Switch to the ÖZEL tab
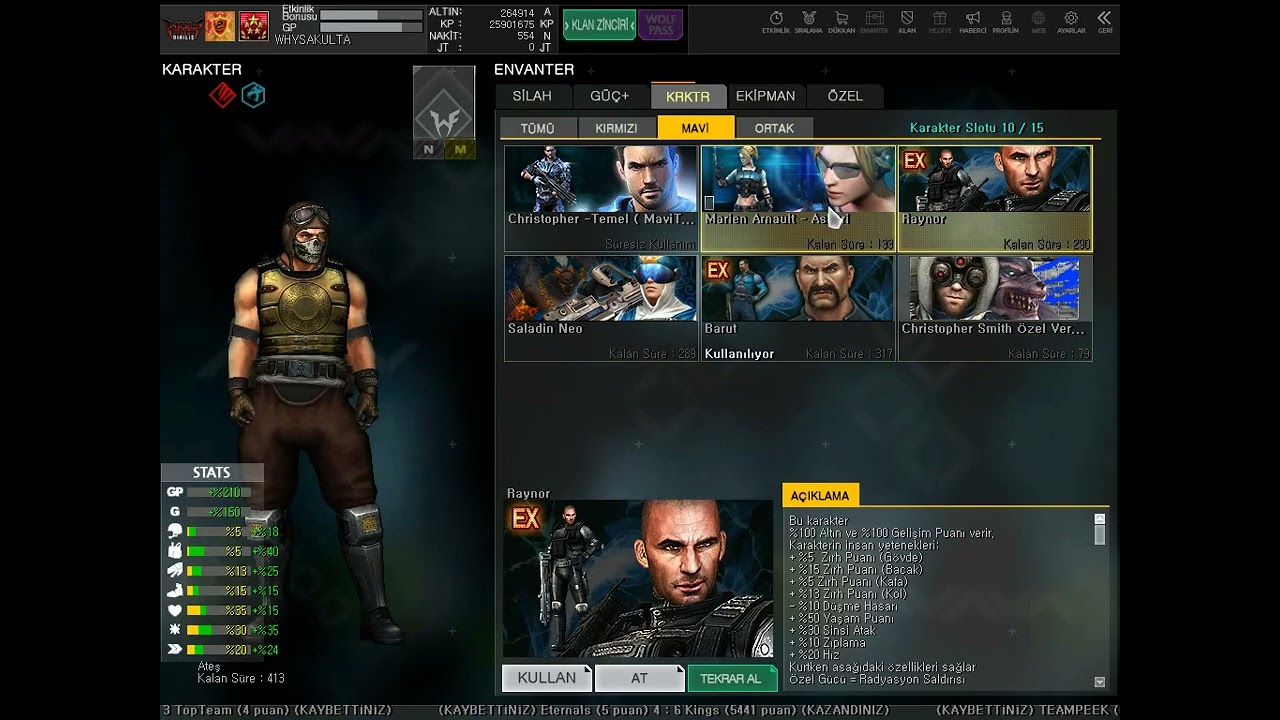 coord(845,96)
